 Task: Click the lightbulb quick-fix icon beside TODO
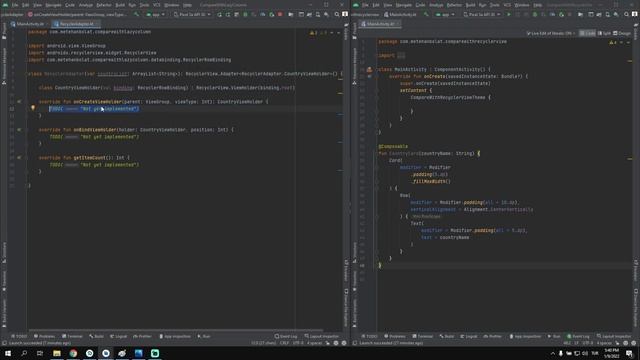click(x=33, y=108)
